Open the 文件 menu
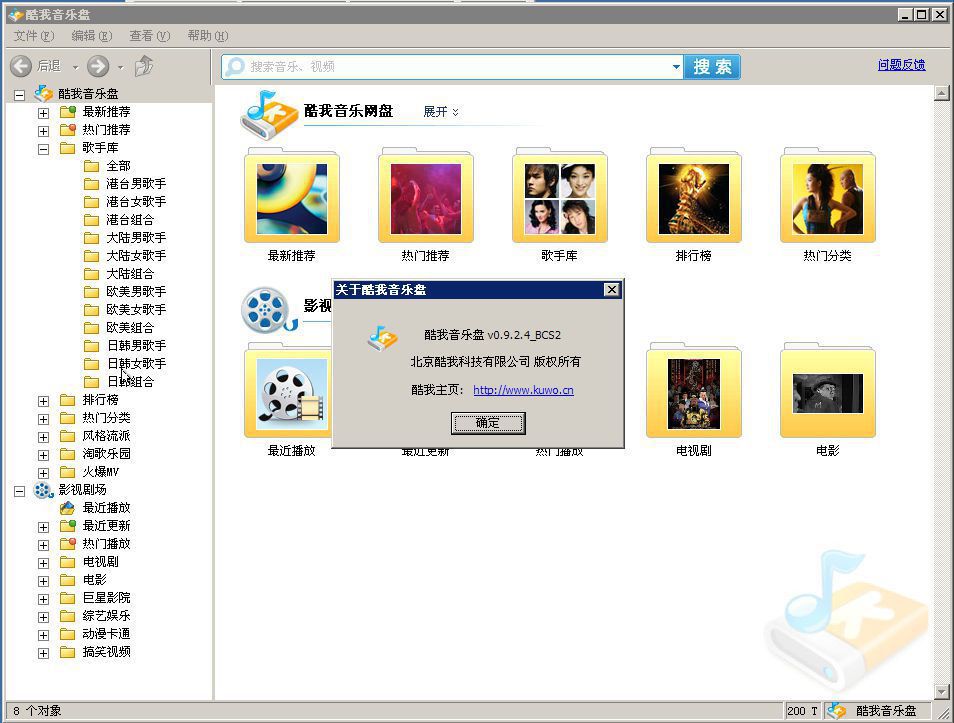This screenshot has width=954, height=723. [x=34, y=36]
